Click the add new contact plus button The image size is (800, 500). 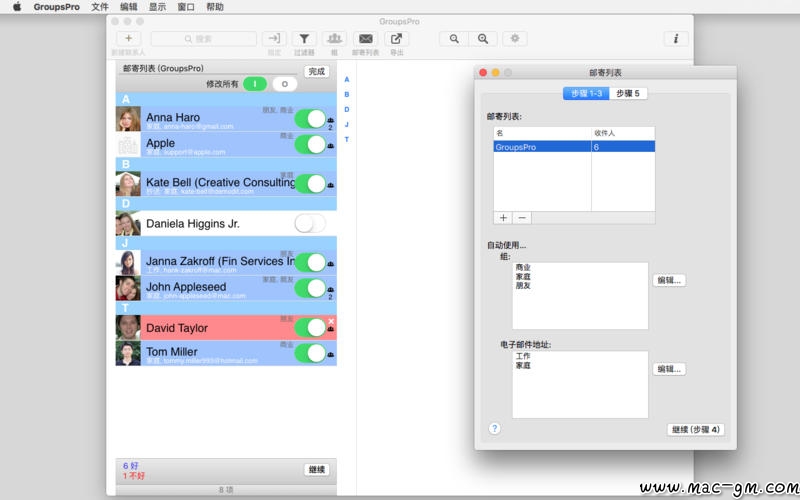(129, 38)
